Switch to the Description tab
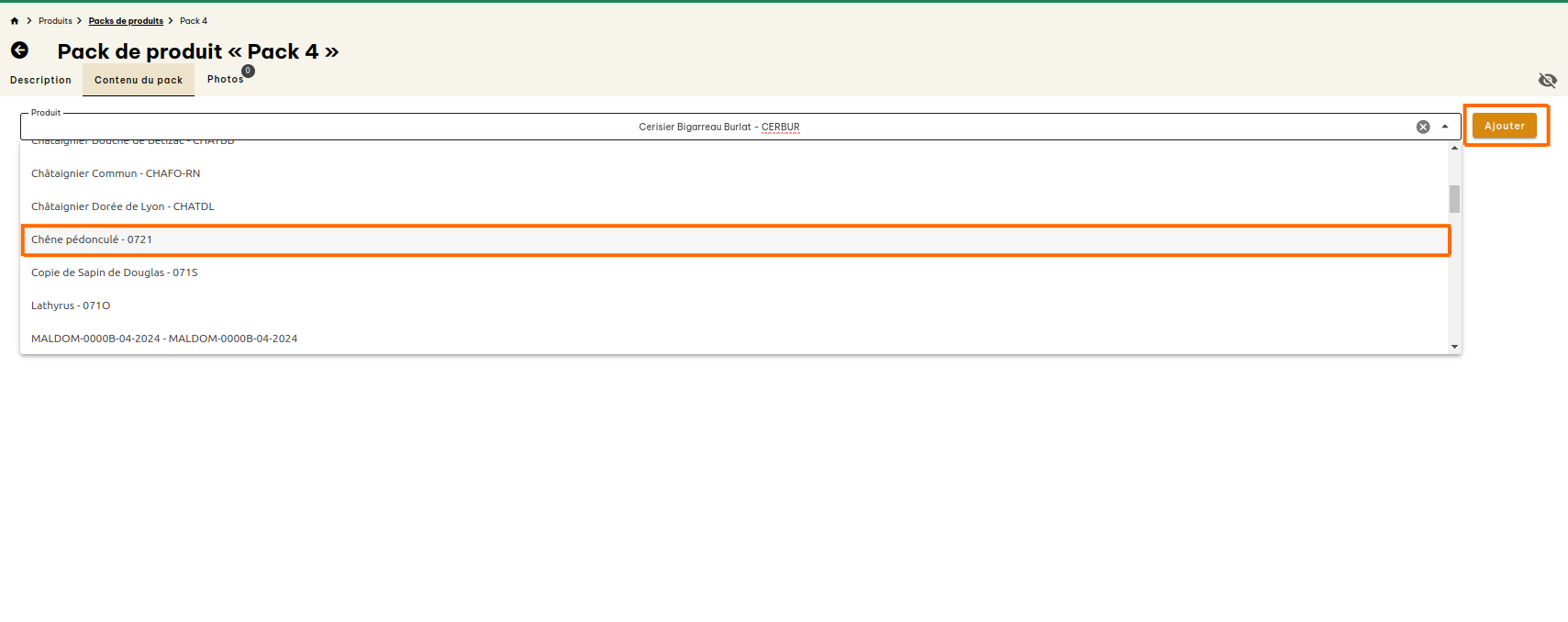The width and height of the screenshot is (1568, 622). [40, 81]
